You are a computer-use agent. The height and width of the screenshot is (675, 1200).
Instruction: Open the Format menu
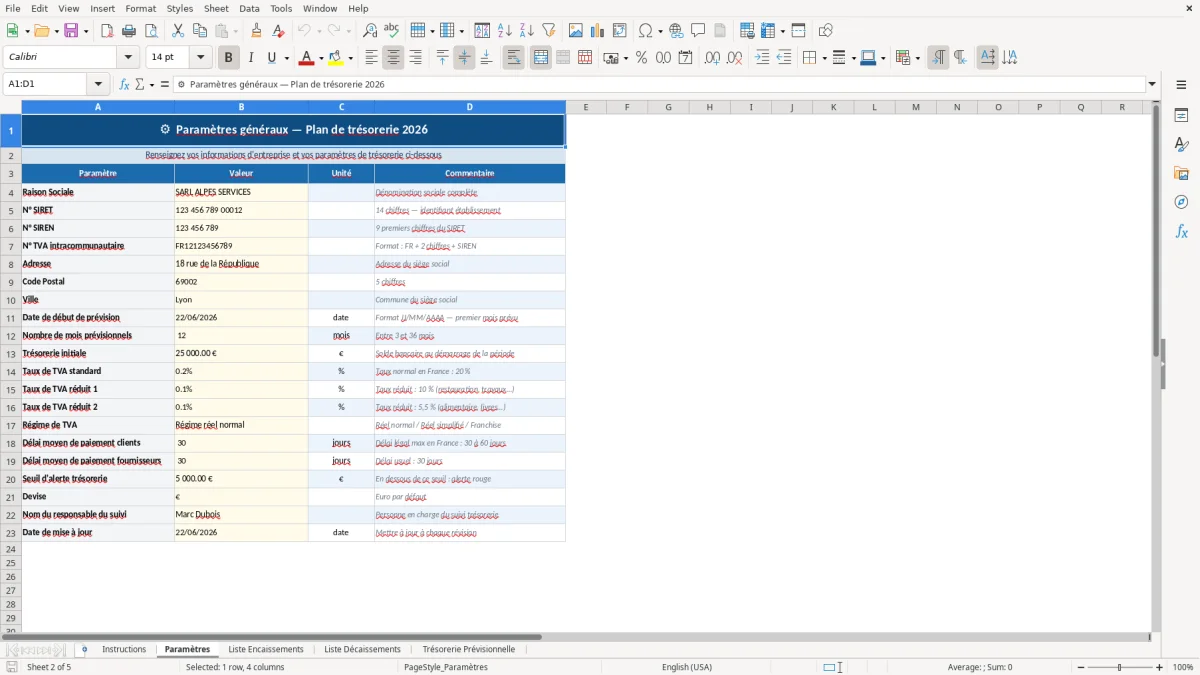[x=140, y=8]
